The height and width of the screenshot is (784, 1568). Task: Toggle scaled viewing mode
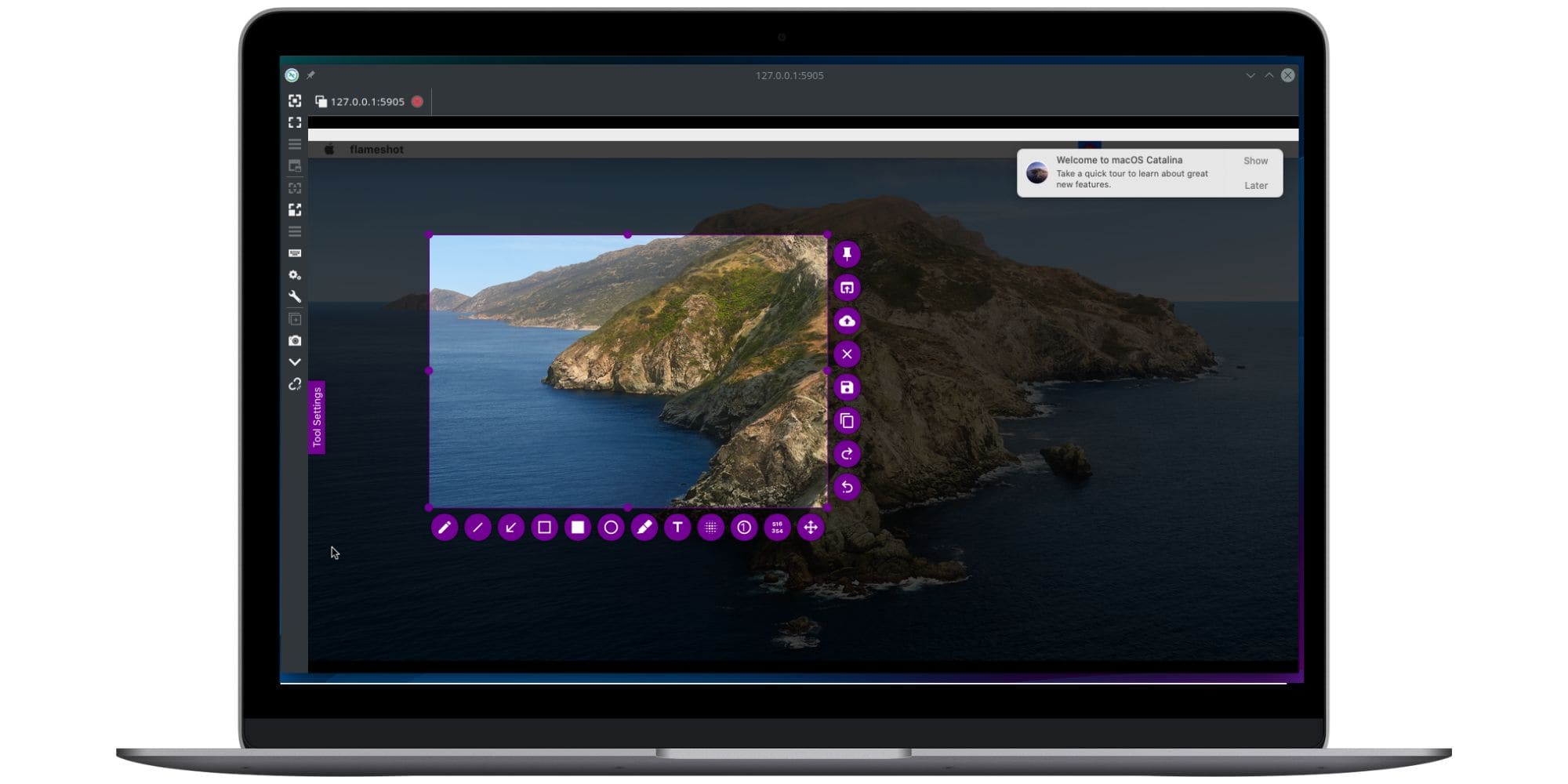[296, 209]
